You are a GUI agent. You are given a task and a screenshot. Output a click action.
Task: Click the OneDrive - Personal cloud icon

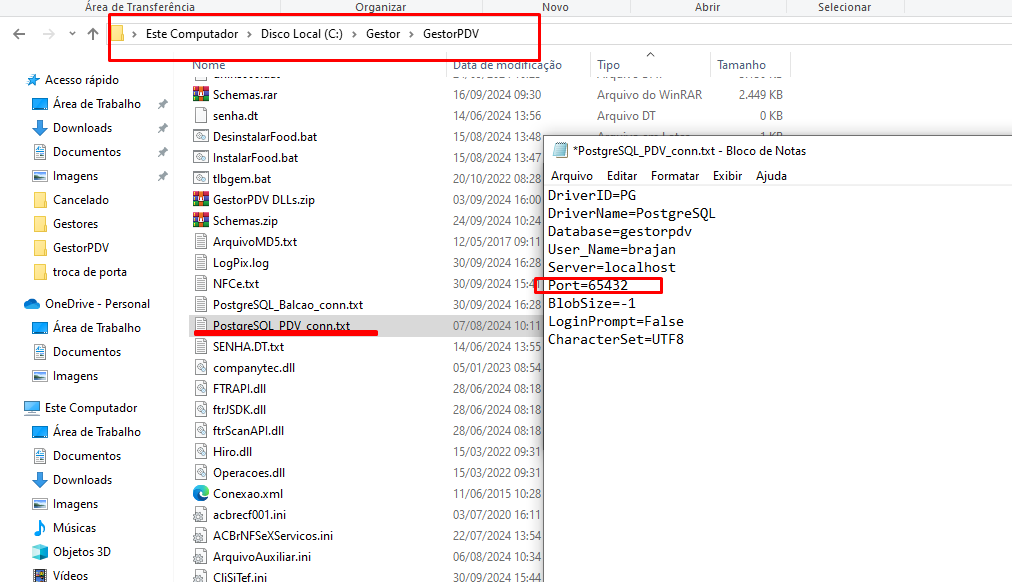32,304
